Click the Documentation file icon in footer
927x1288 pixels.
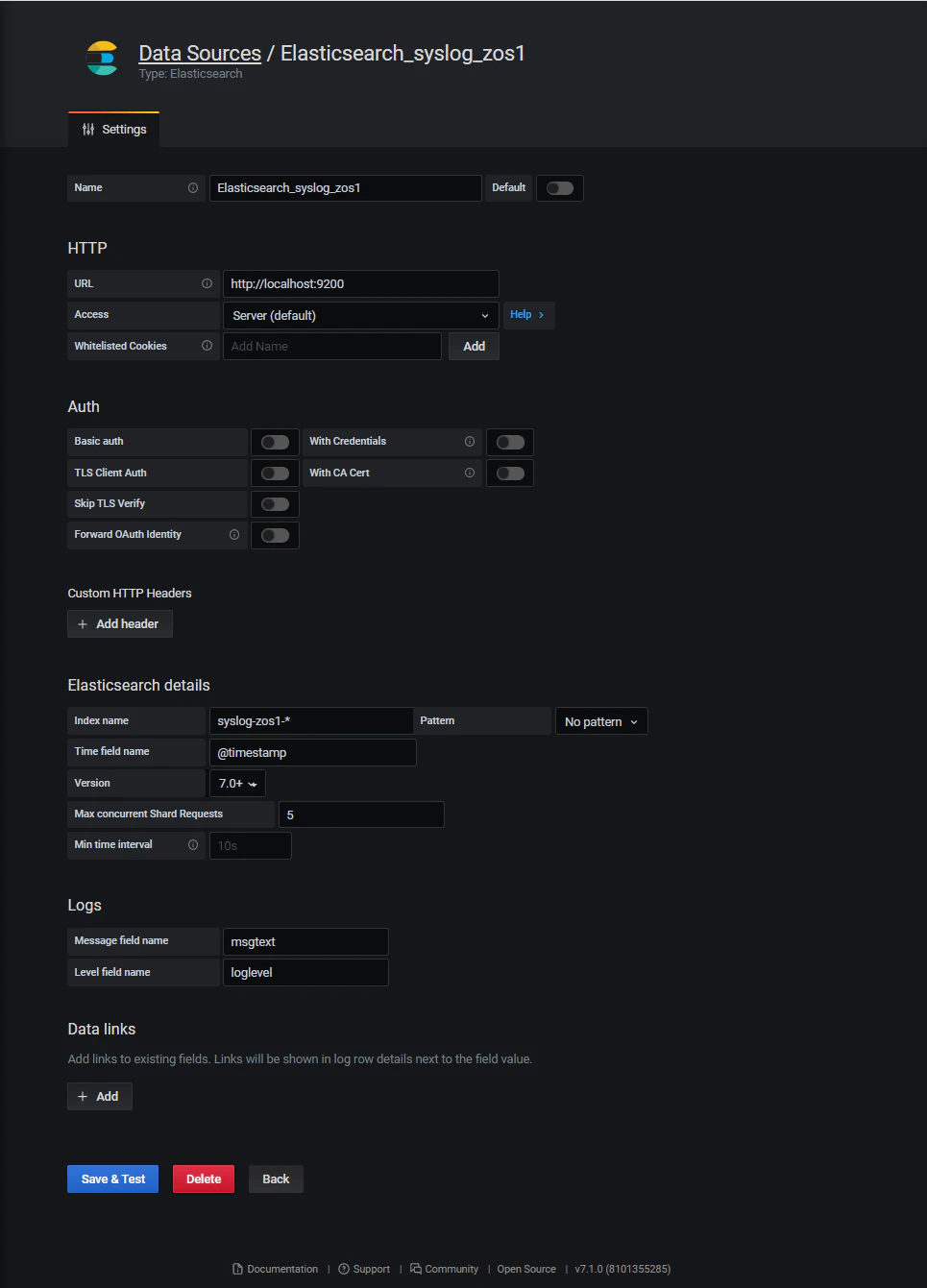[x=237, y=1269]
